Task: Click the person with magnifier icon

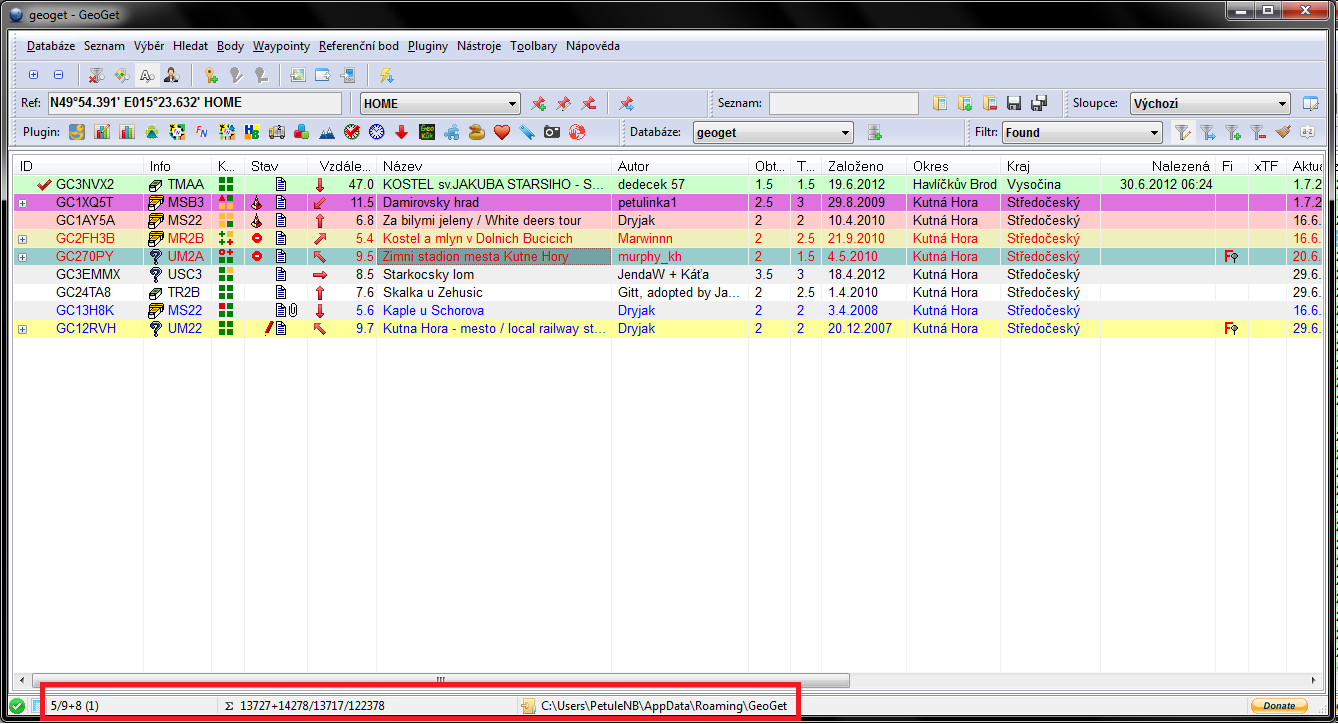Action: 171,75
